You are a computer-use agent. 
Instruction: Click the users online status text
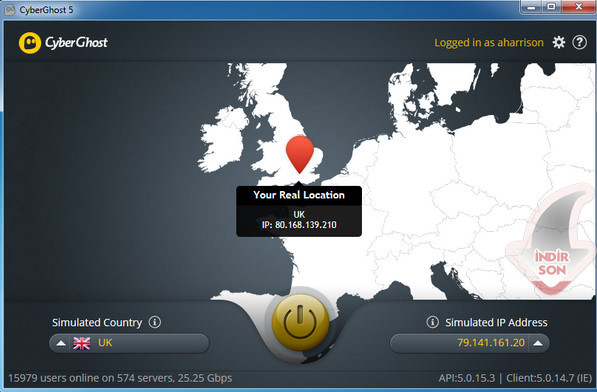[120, 378]
